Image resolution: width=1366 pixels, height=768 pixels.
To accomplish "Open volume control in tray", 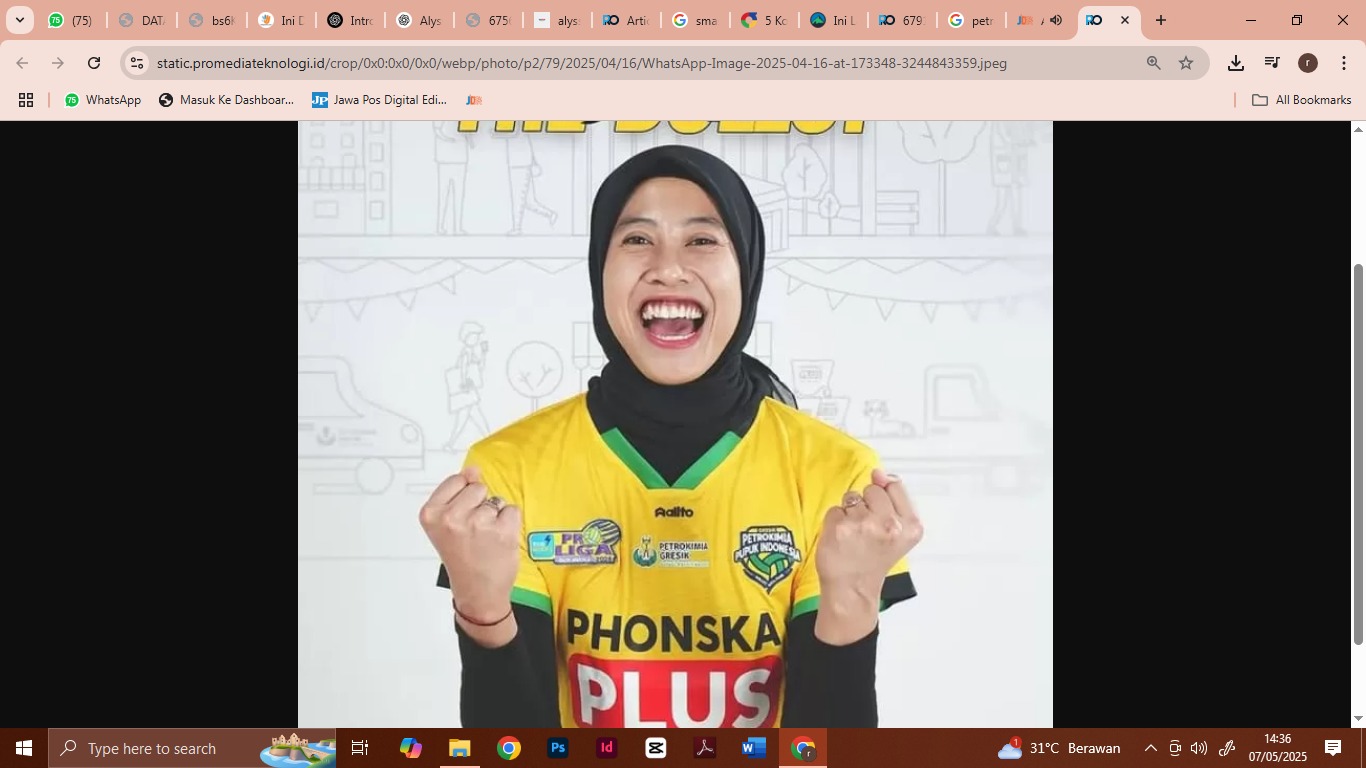I will click(x=1199, y=748).
